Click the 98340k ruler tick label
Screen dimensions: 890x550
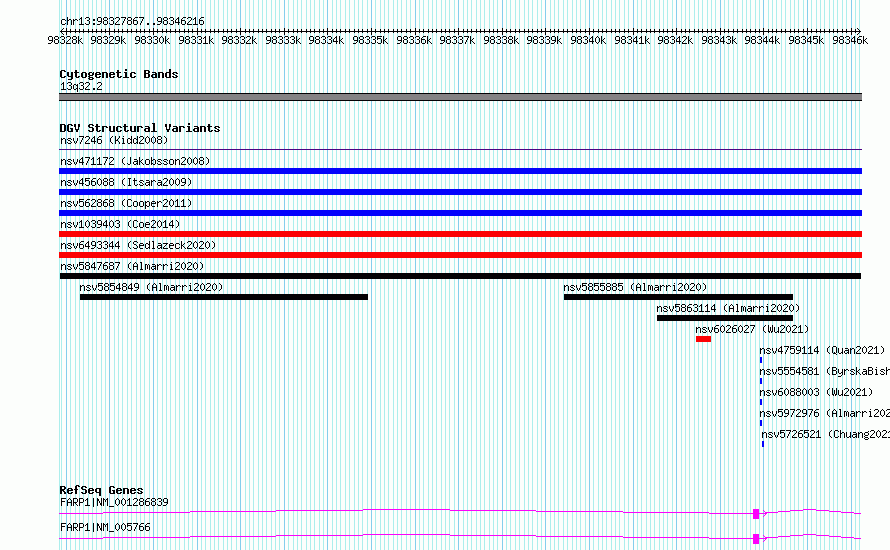pos(588,40)
